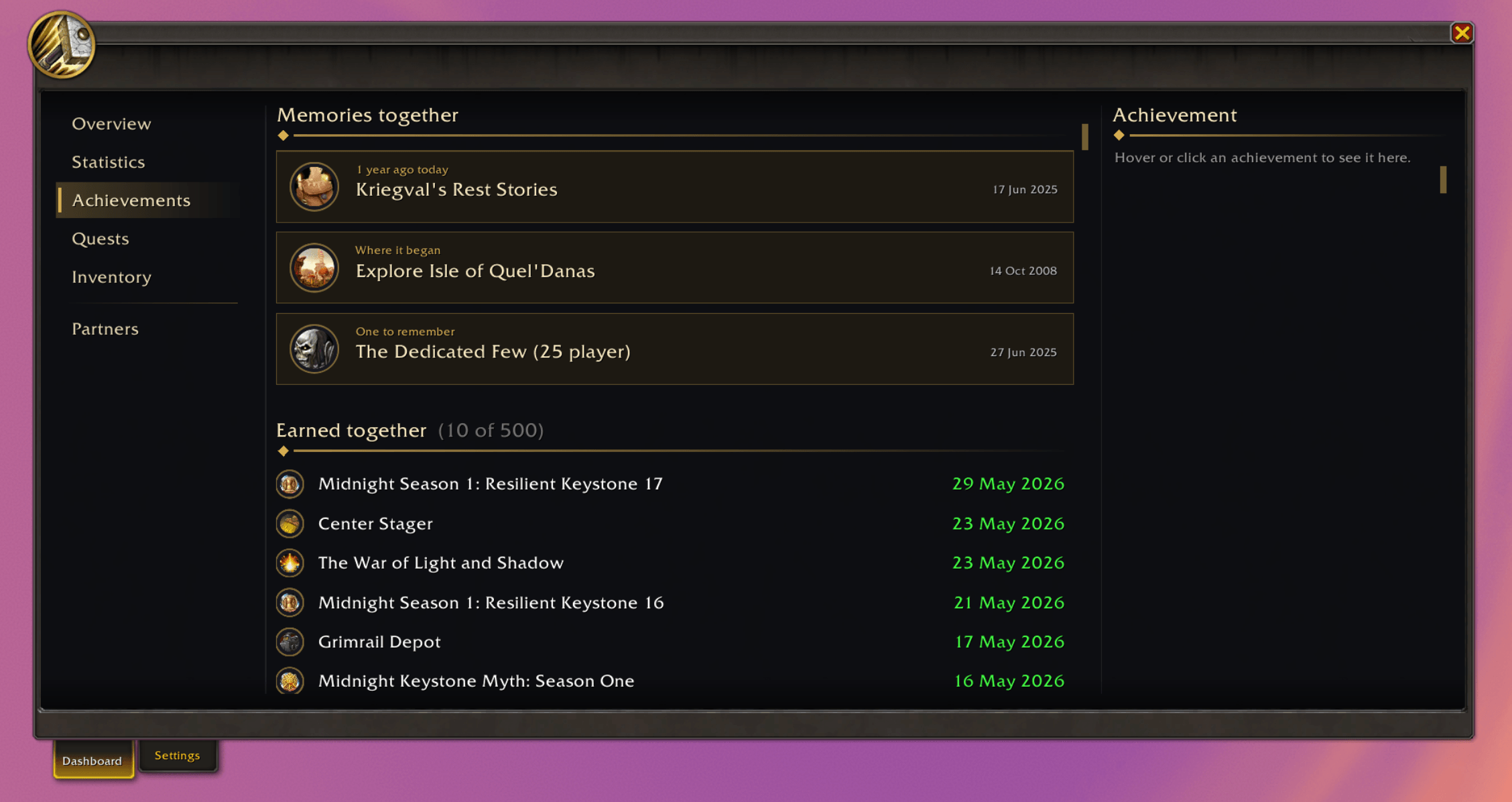Click the Center Stager achievement icon
This screenshot has height=802, width=1512.
(290, 523)
